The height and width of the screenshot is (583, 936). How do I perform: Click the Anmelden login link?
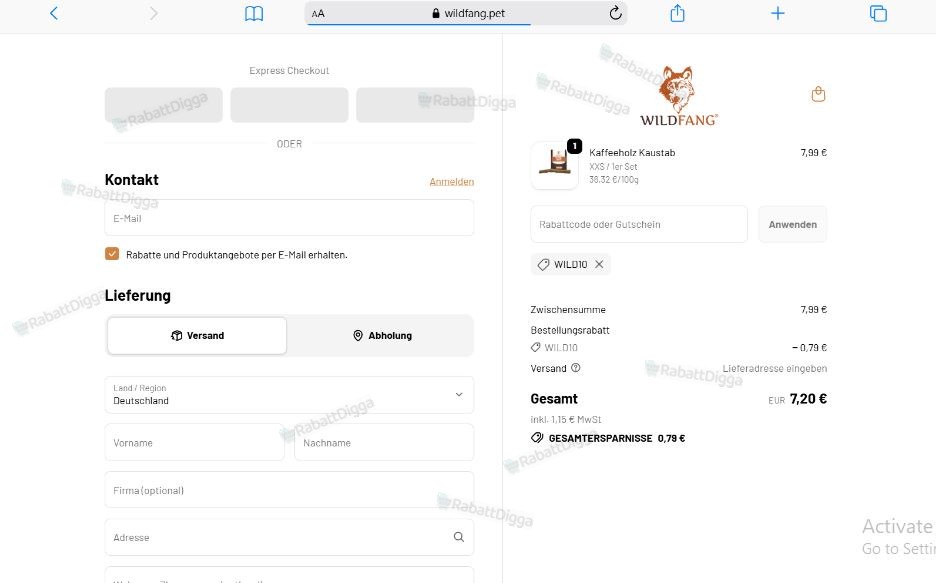click(451, 181)
